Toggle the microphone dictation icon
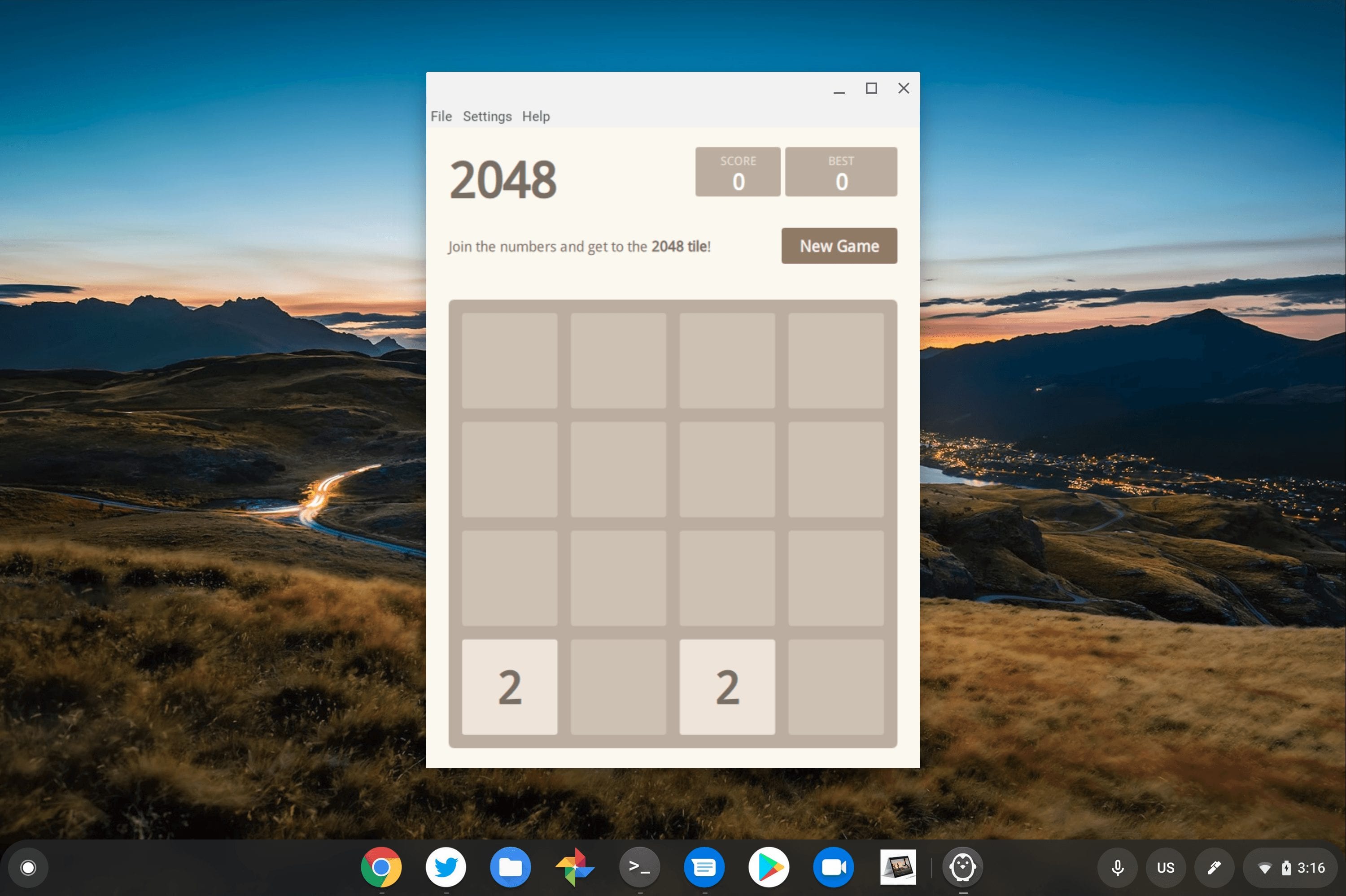 pyautogui.click(x=1117, y=867)
